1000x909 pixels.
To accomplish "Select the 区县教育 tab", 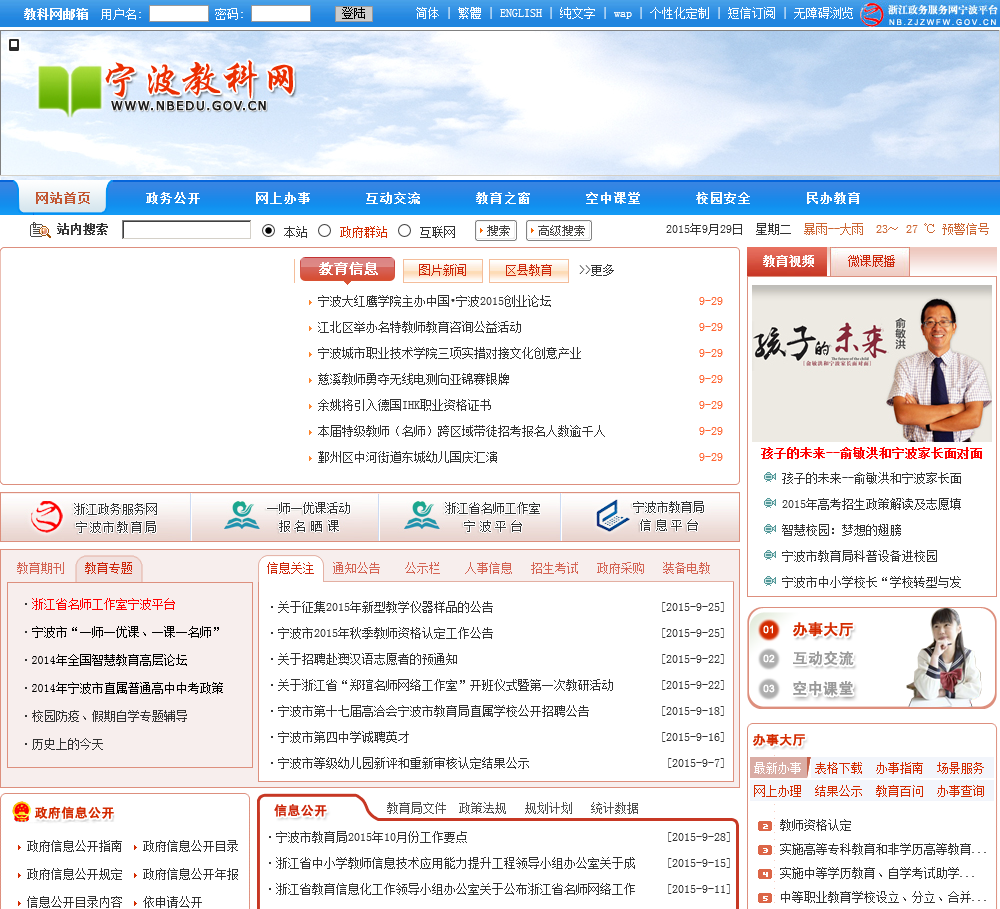I will click(529, 270).
